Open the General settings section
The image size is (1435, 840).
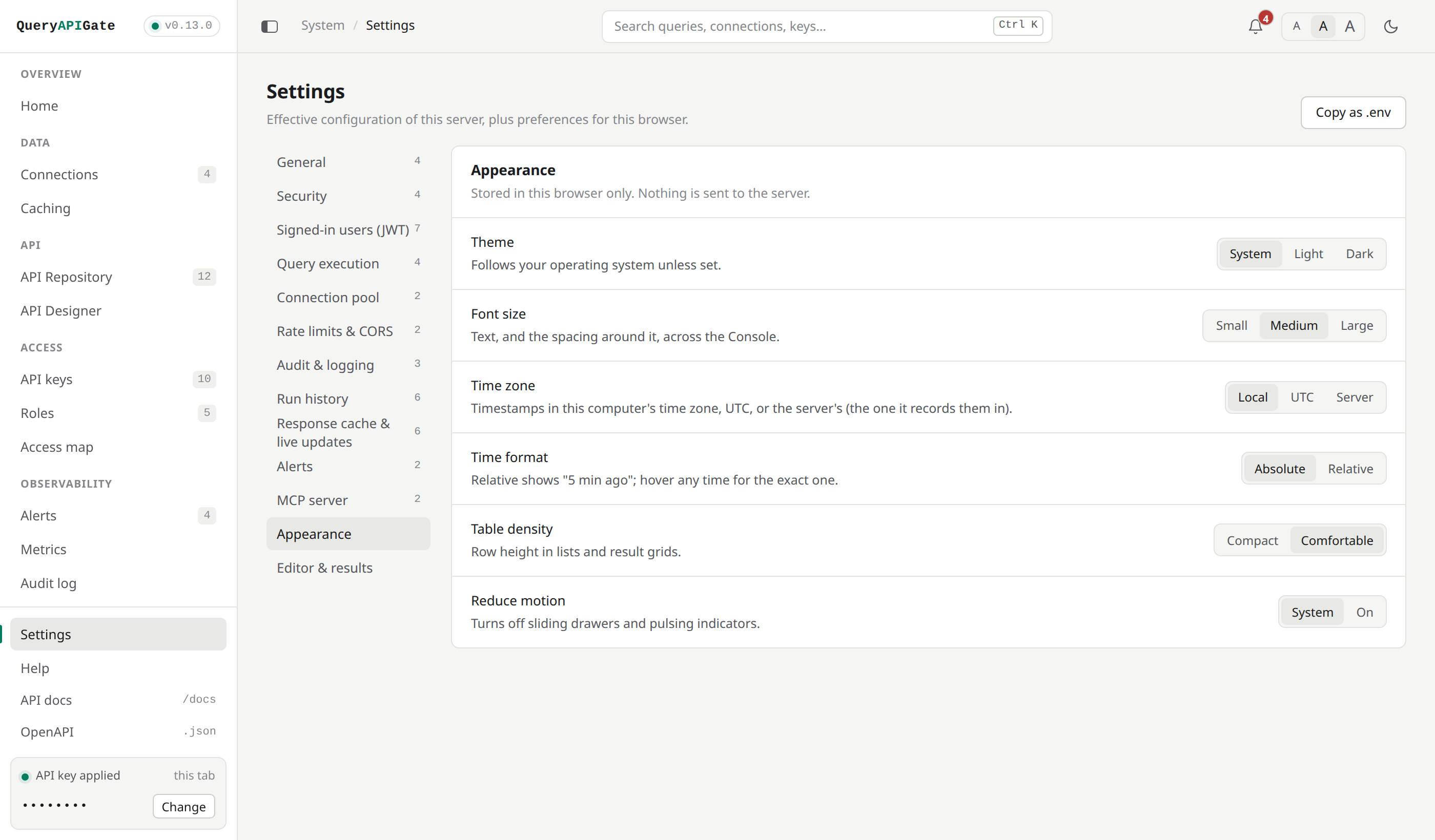348,162
